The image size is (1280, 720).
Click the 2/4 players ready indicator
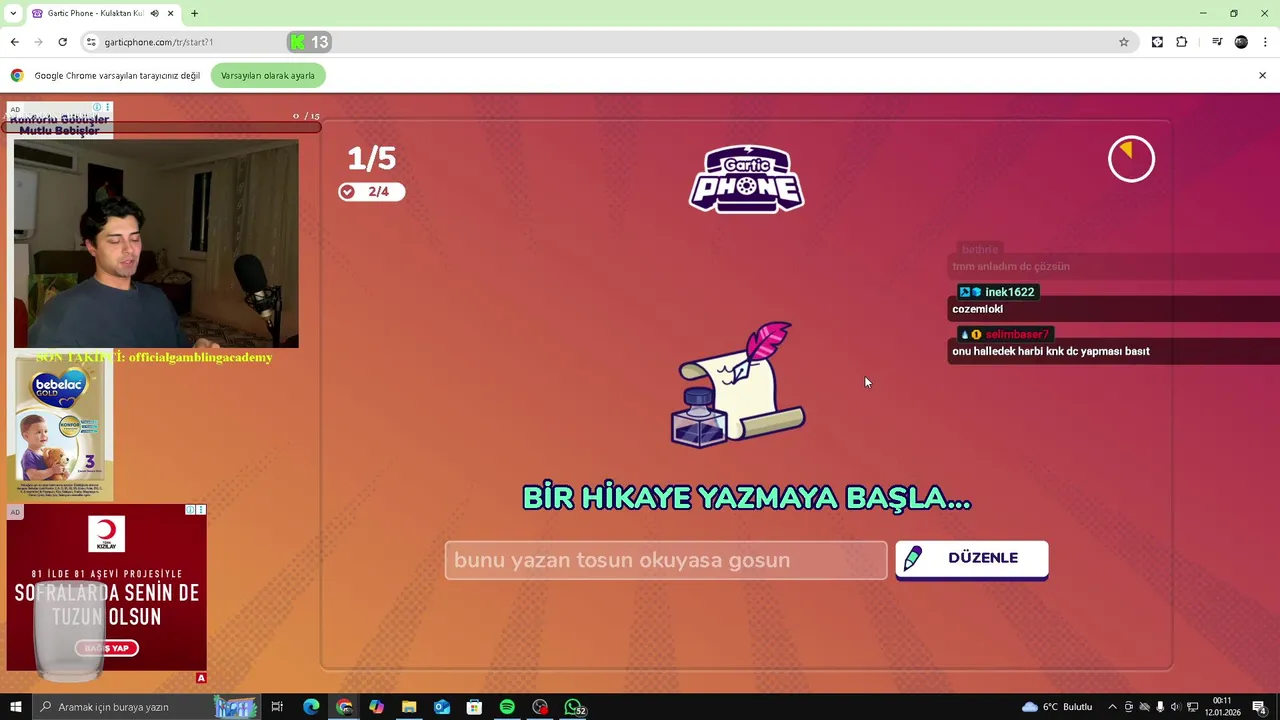pyautogui.click(x=371, y=192)
